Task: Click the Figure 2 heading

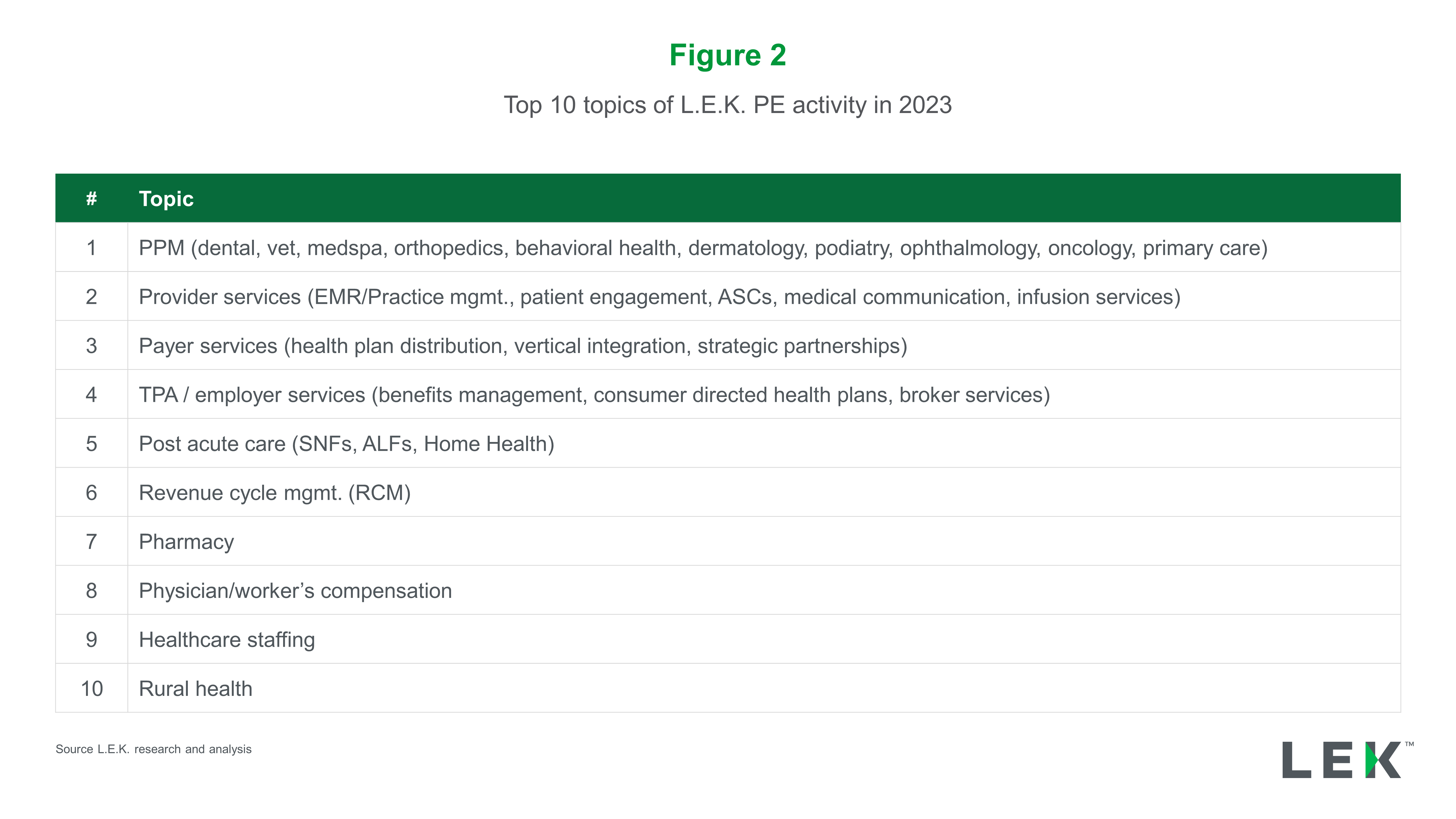Action: 727,55
